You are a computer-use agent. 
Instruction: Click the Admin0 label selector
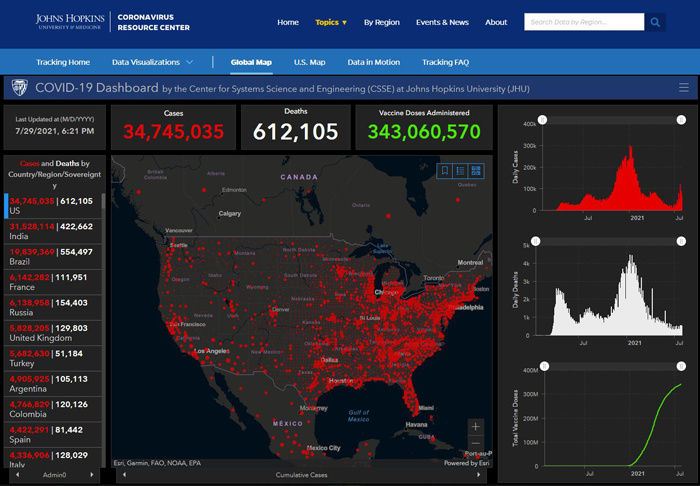pos(54,475)
